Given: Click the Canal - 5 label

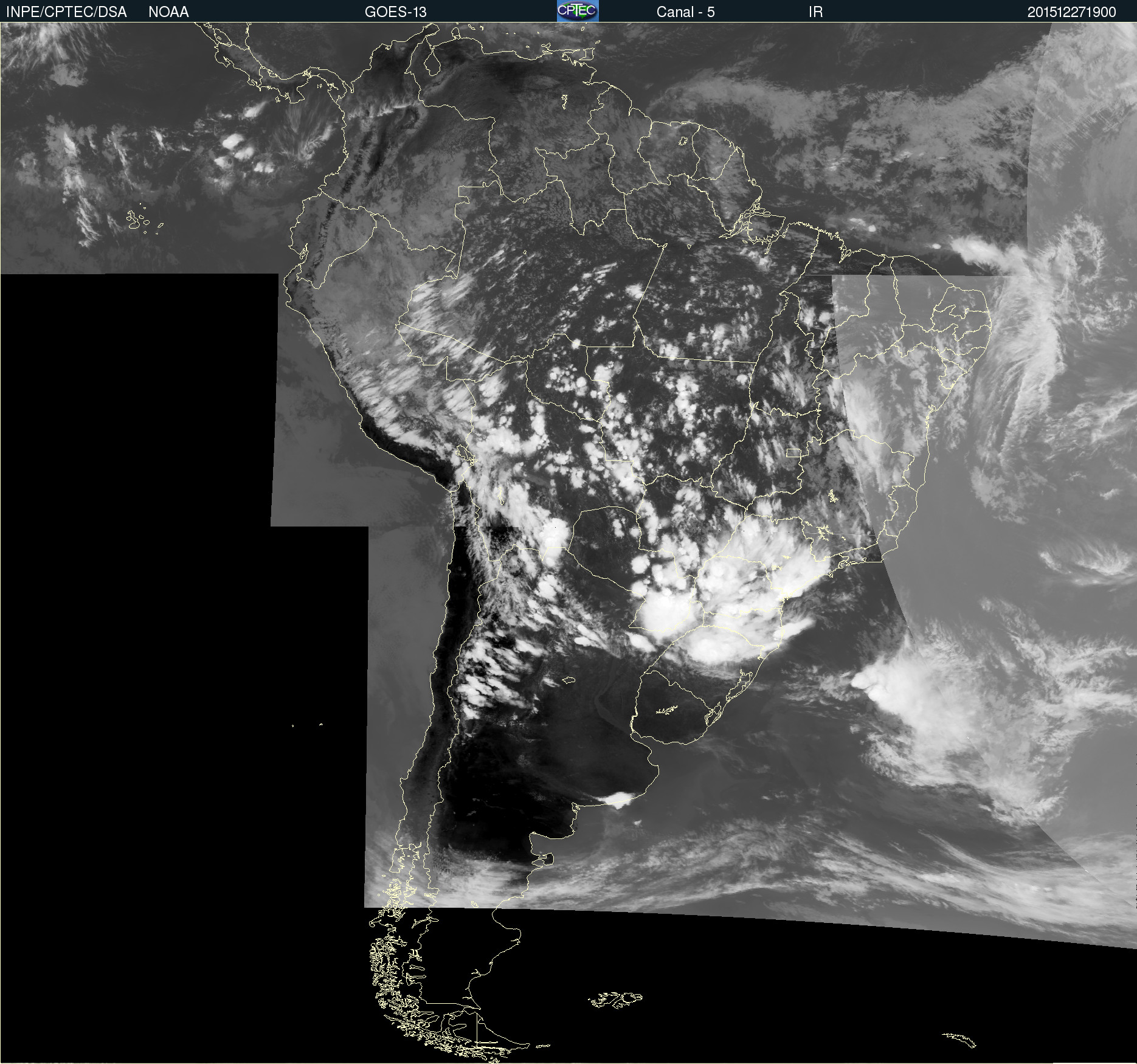Looking at the screenshot, I should click(x=685, y=12).
